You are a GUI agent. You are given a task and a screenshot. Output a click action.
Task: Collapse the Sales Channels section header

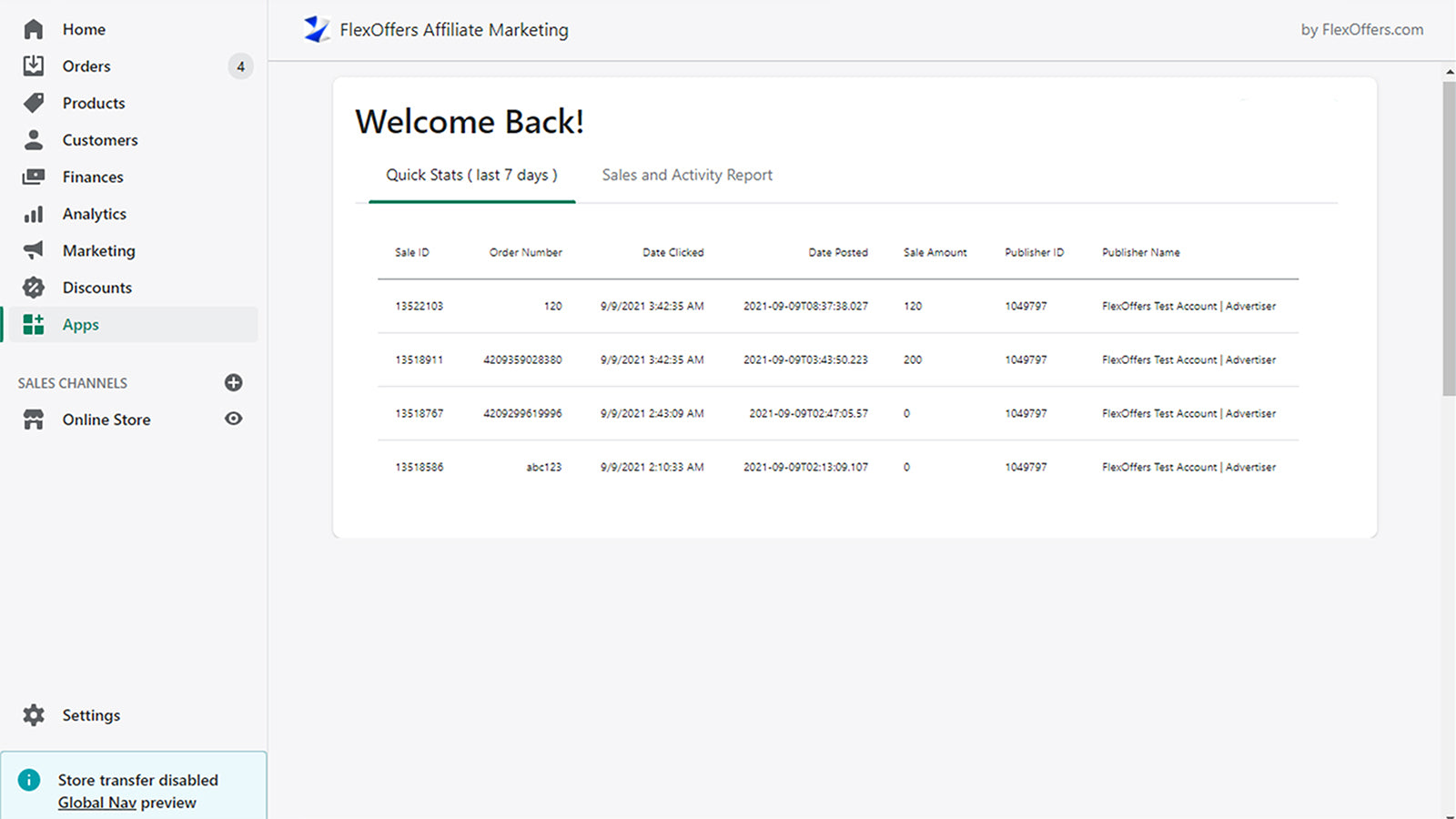coord(72,382)
